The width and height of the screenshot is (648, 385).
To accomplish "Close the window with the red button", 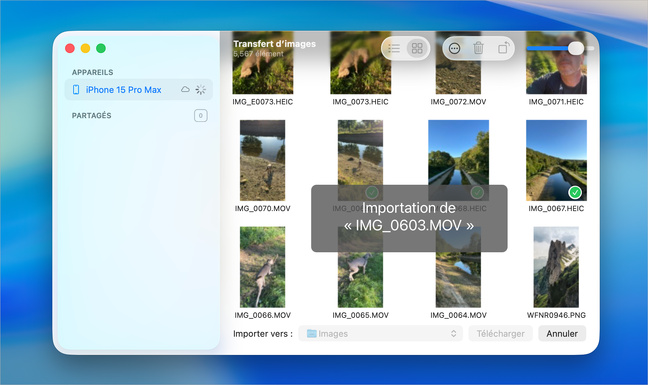I will (x=70, y=48).
